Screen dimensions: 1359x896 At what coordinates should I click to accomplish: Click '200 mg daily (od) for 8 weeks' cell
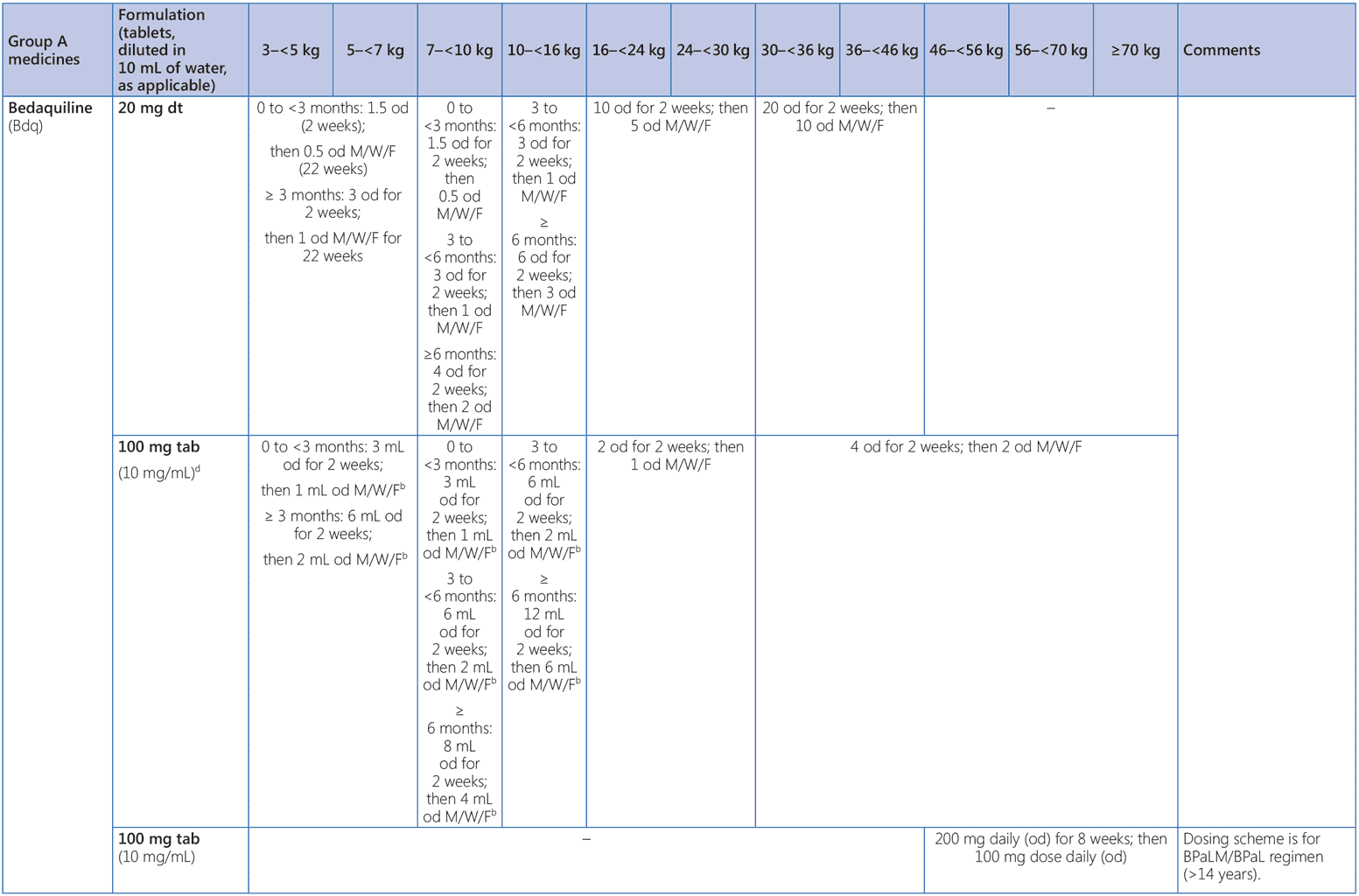[x=1051, y=860]
